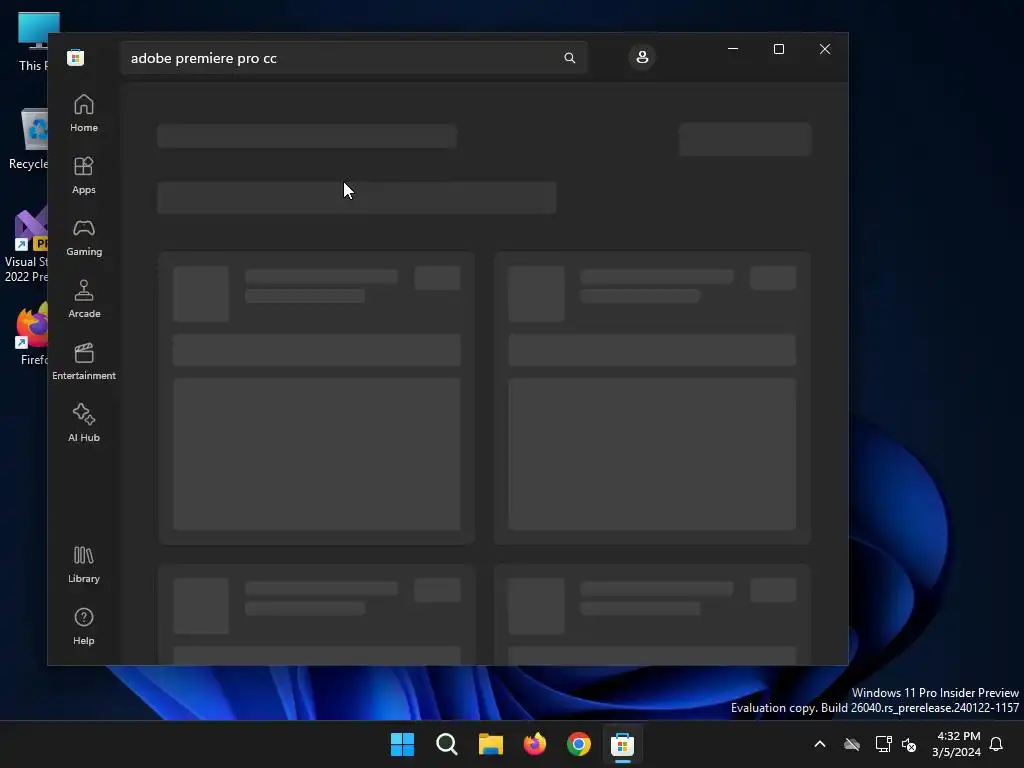Screen dimensions: 1024x768
Task: Maximize the Microsoft Store window
Action: pyautogui.click(x=778, y=49)
